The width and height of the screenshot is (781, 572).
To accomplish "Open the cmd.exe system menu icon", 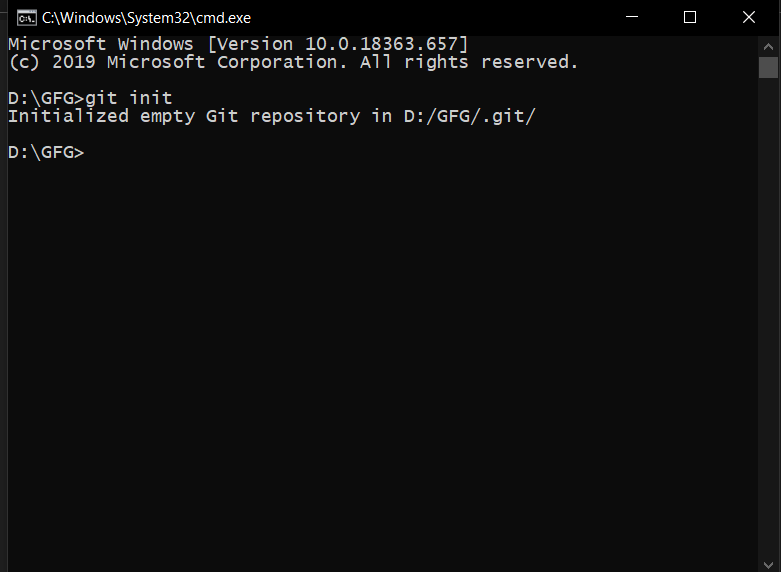I will click(27, 17).
